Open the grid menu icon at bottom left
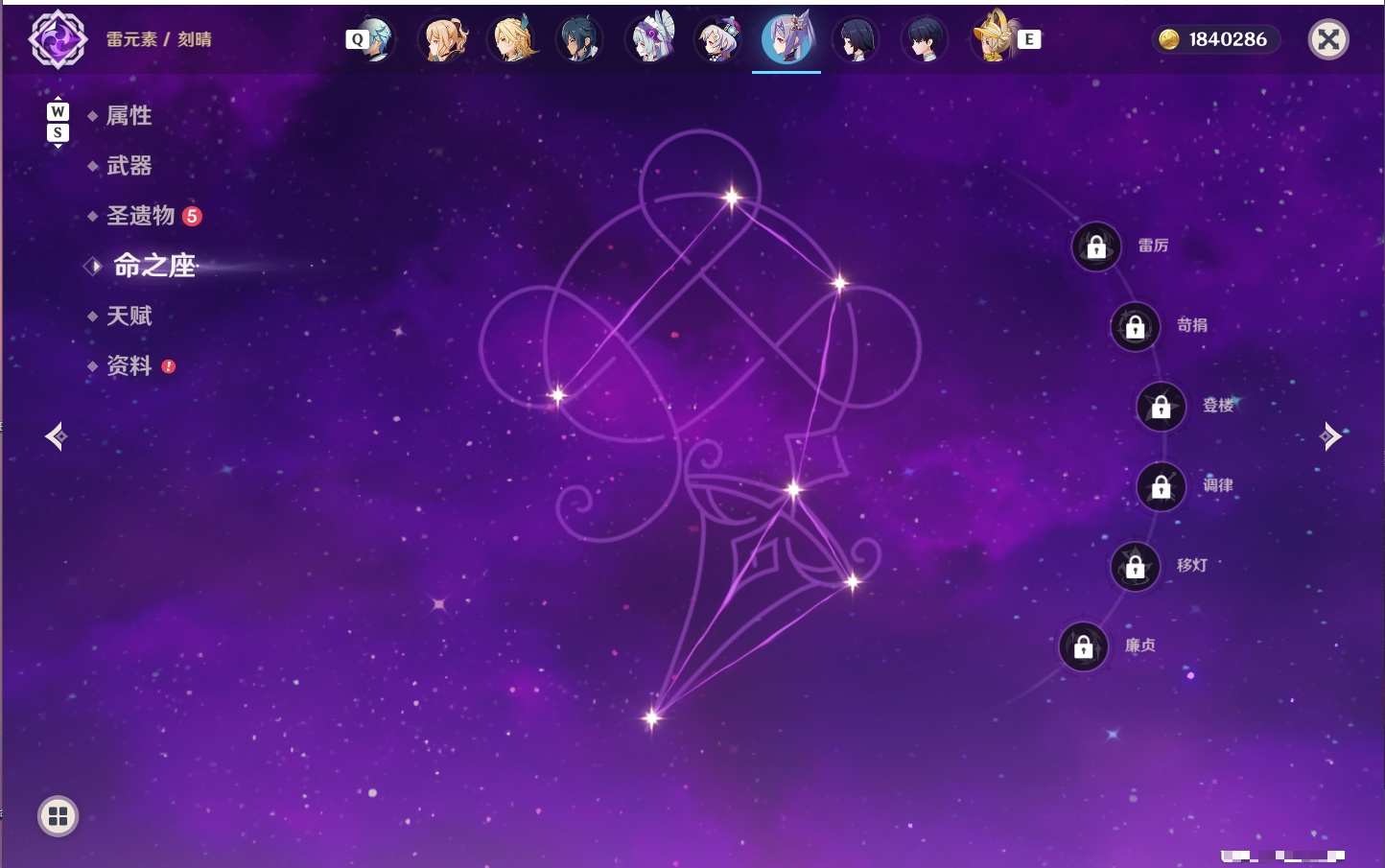 (58, 816)
